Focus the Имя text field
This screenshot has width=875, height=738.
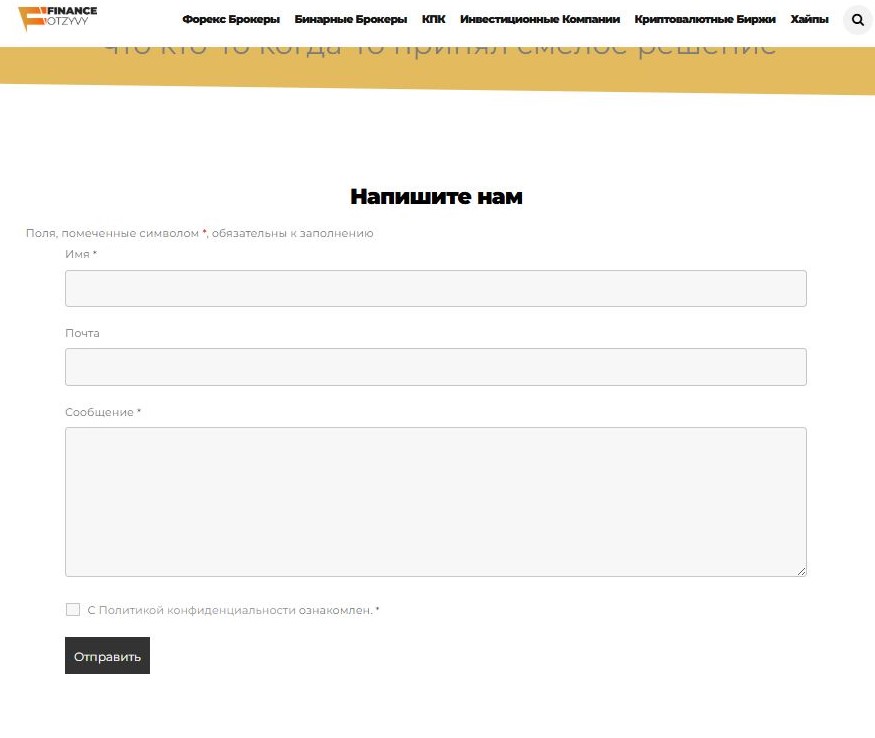(x=435, y=288)
